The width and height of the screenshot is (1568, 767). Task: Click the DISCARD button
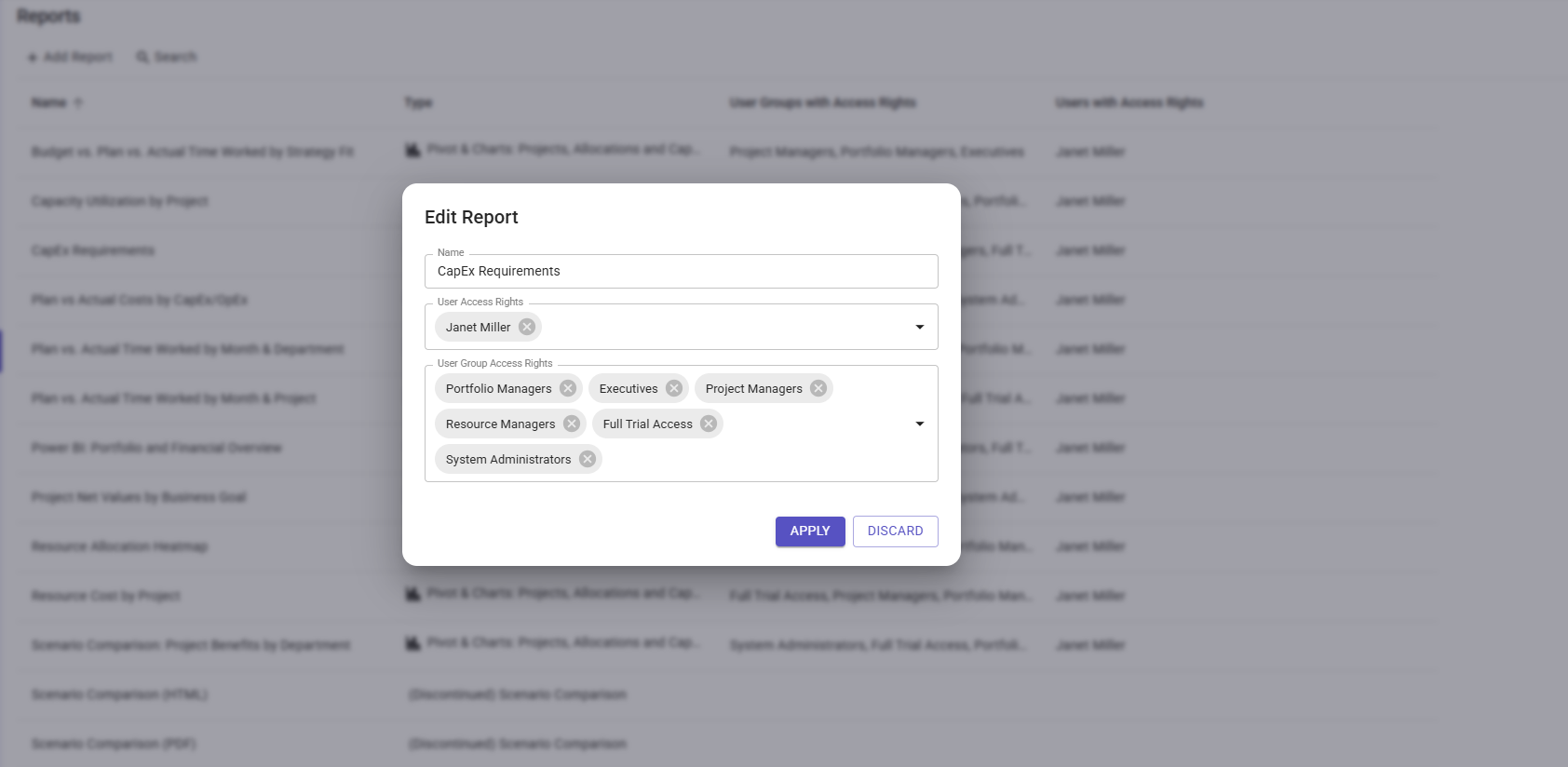pyautogui.click(x=895, y=531)
